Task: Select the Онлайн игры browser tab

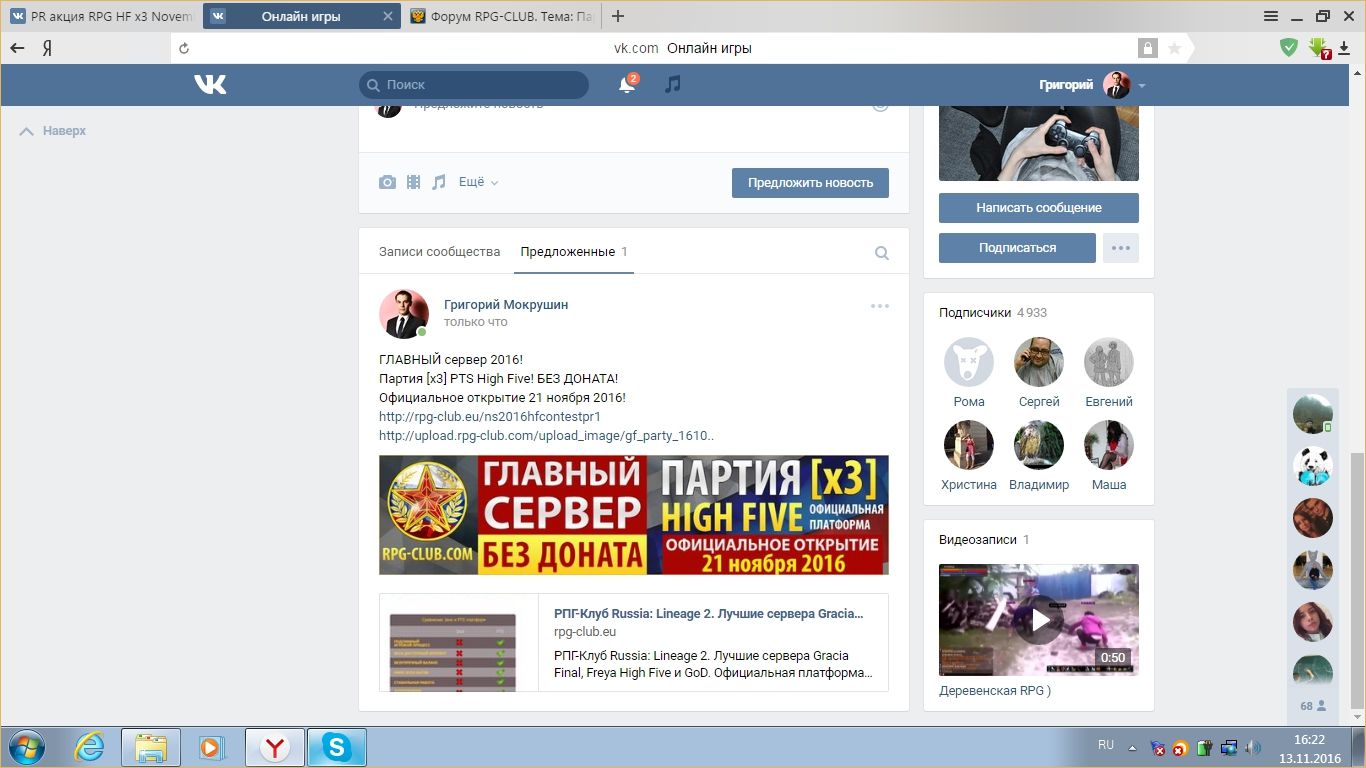Action: pyautogui.click(x=301, y=16)
